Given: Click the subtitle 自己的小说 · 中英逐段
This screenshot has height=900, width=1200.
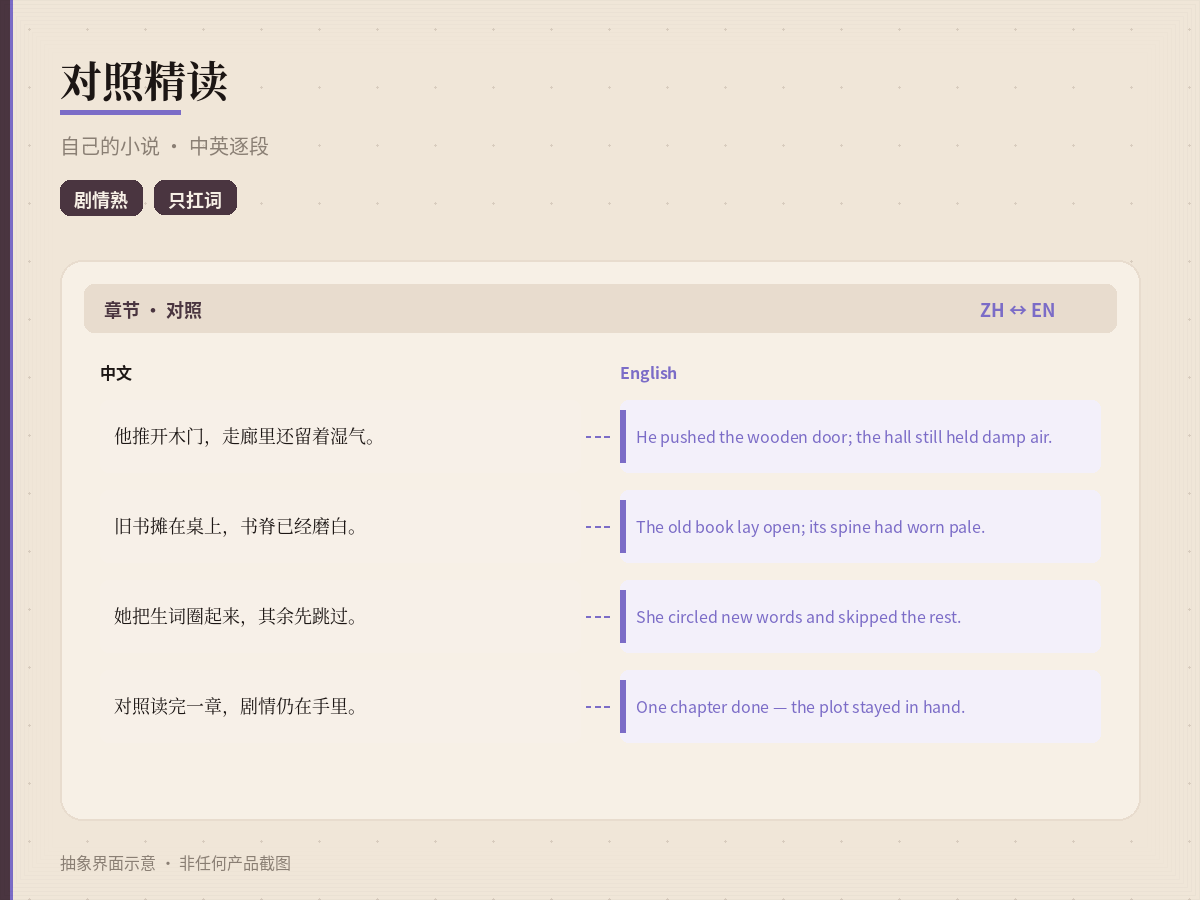Looking at the screenshot, I should click(x=165, y=146).
